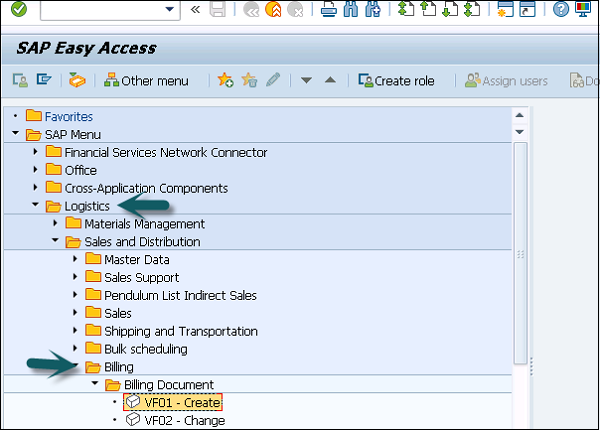Click the Other menu button
The width and height of the screenshot is (600, 430).
148,80
